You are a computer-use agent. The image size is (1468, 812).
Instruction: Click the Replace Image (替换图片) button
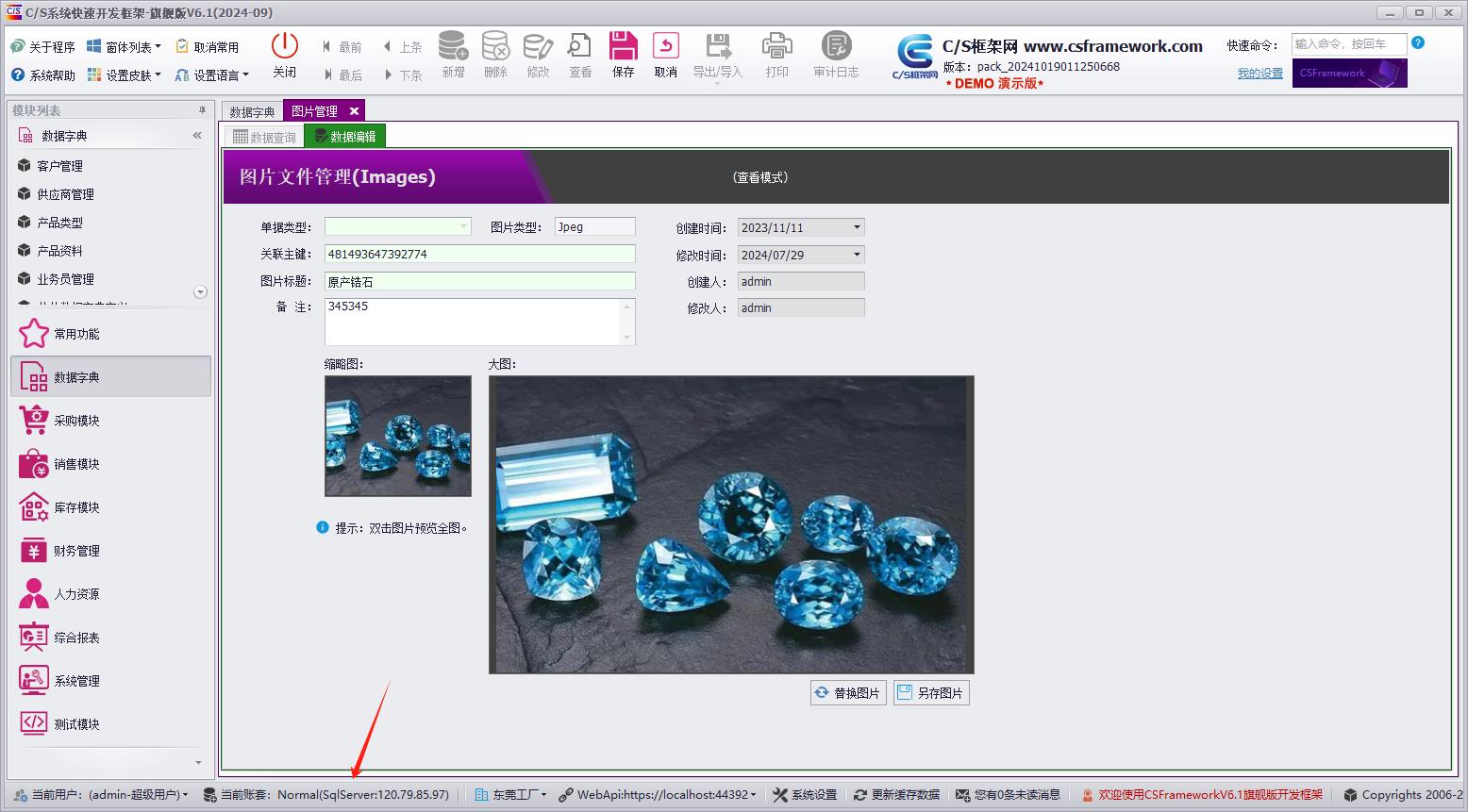click(x=847, y=693)
